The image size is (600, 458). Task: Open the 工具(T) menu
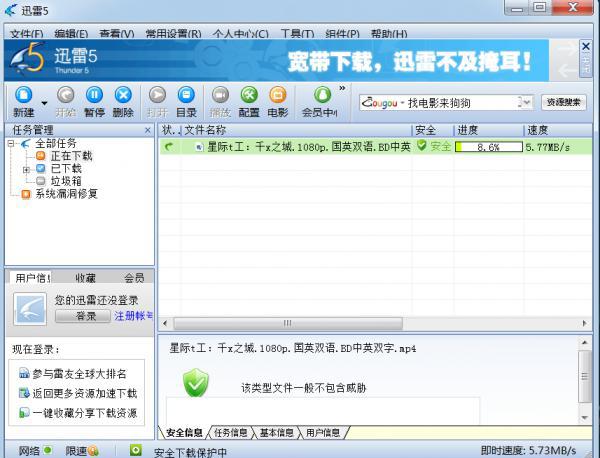tap(297, 34)
